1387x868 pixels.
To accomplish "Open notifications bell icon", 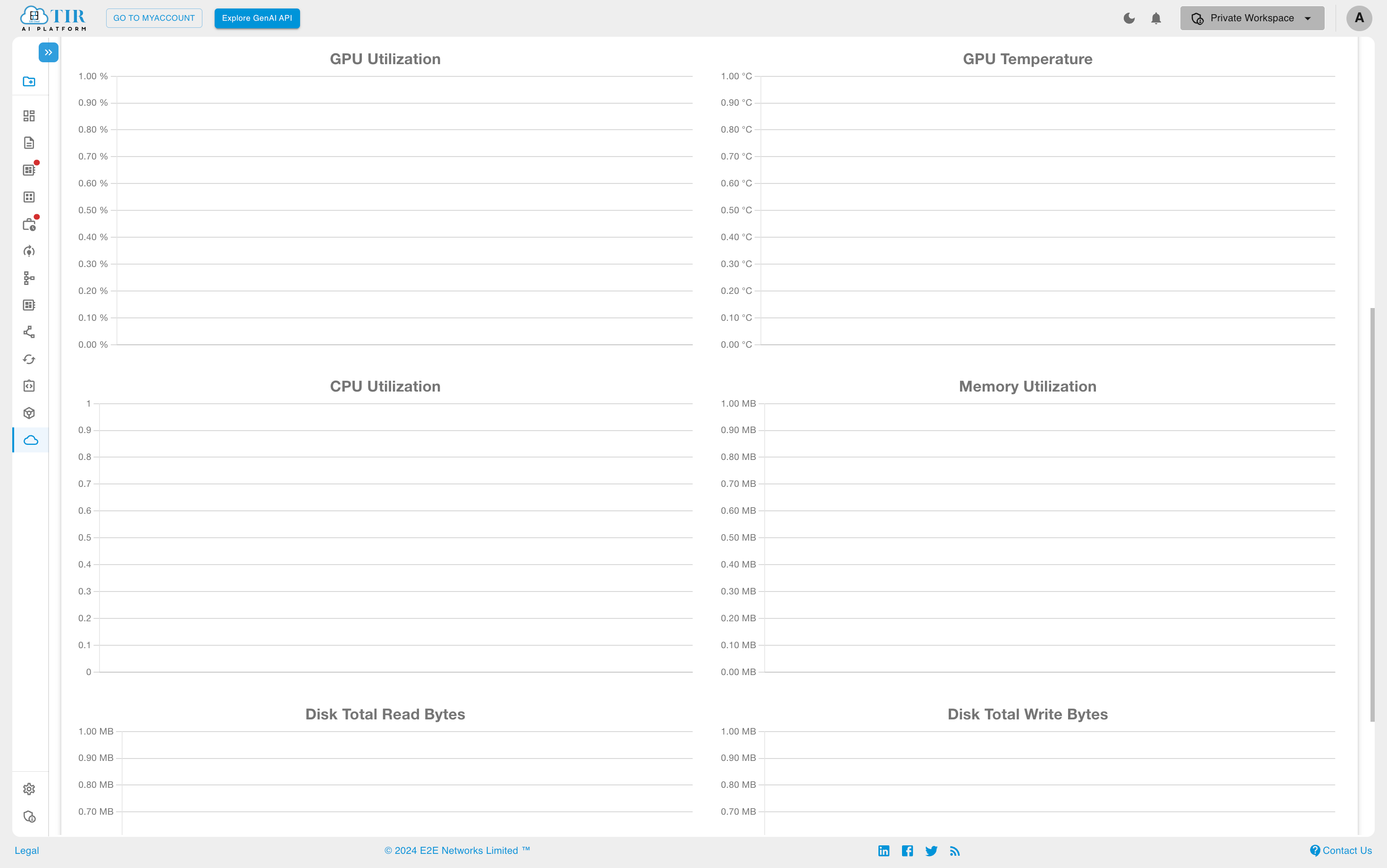I will pos(1156,18).
